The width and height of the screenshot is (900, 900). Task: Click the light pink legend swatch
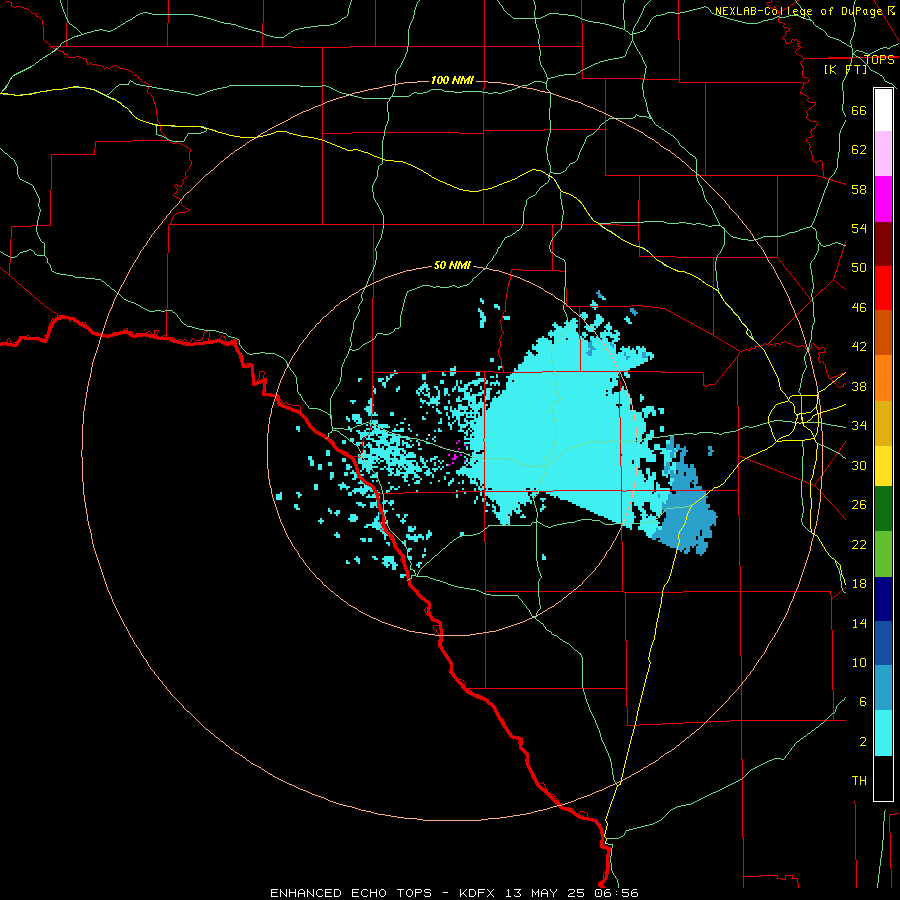[883, 154]
